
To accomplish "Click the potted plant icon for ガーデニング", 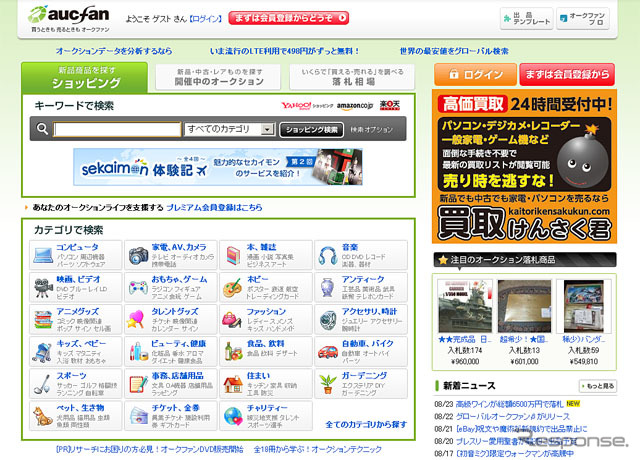I will pyautogui.click(x=328, y=384).
